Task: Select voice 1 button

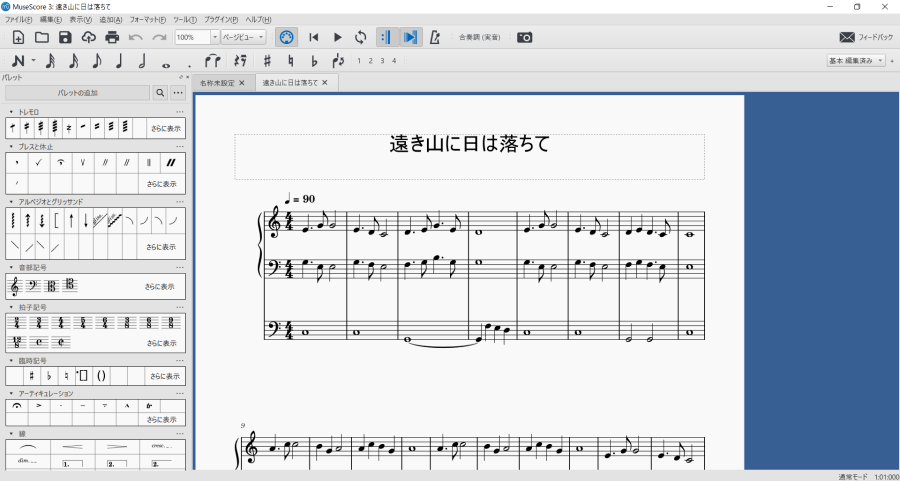Action: (359, 61)
